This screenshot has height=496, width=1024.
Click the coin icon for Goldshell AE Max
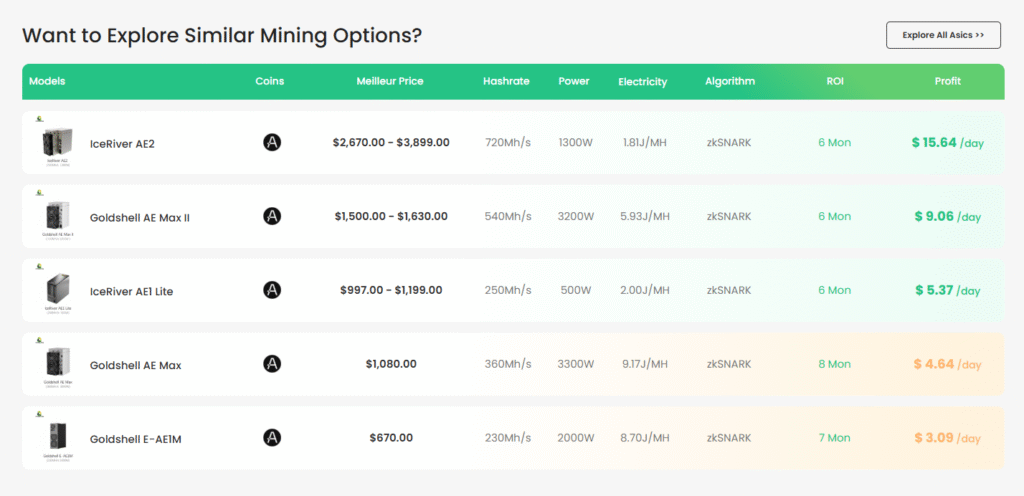tap(271, 364)
